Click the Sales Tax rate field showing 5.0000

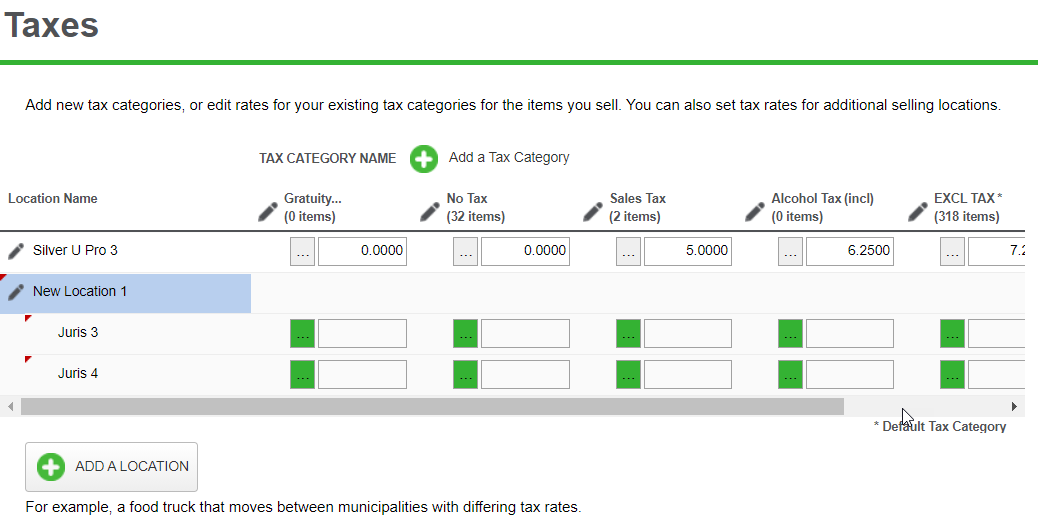coord(688,251)
